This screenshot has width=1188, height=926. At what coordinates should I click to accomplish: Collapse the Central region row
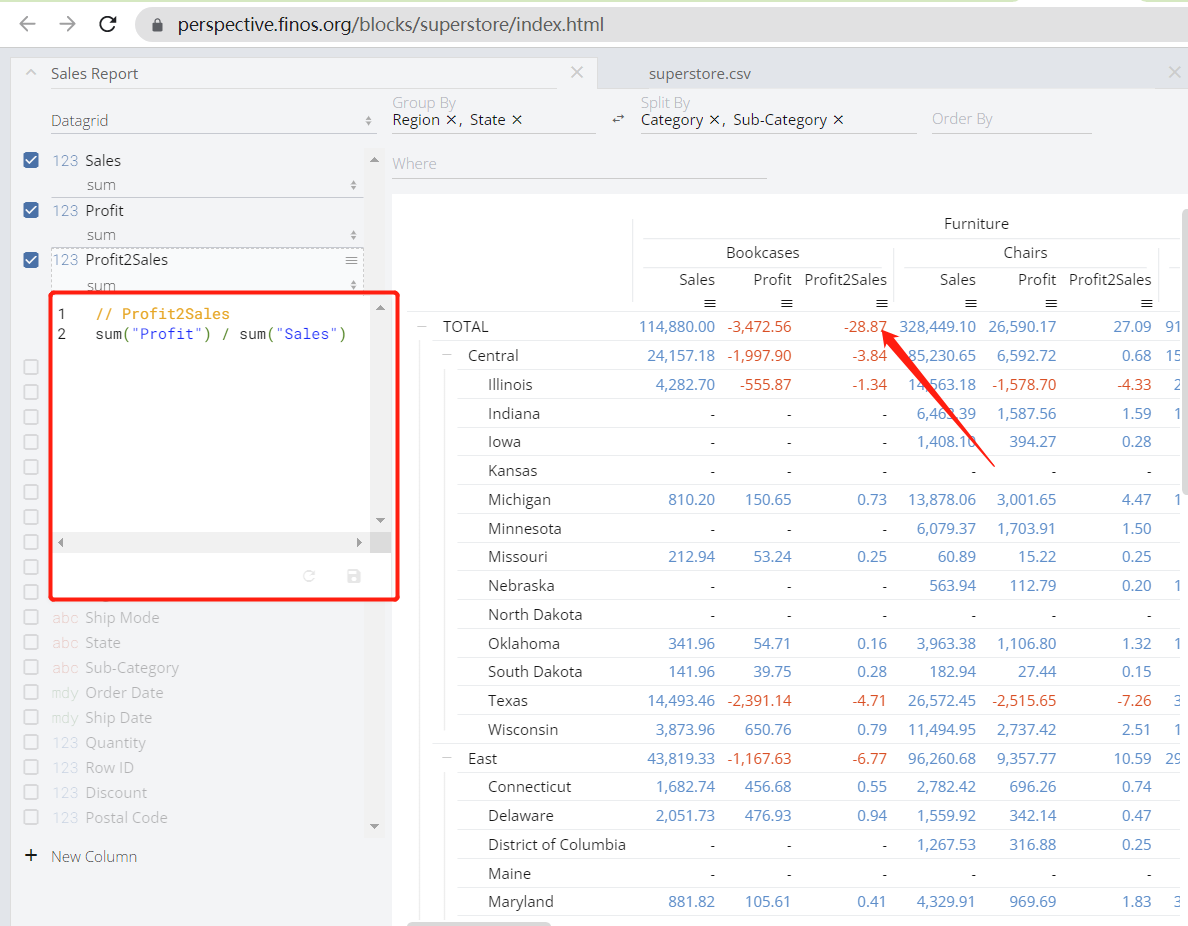point(447,355)
